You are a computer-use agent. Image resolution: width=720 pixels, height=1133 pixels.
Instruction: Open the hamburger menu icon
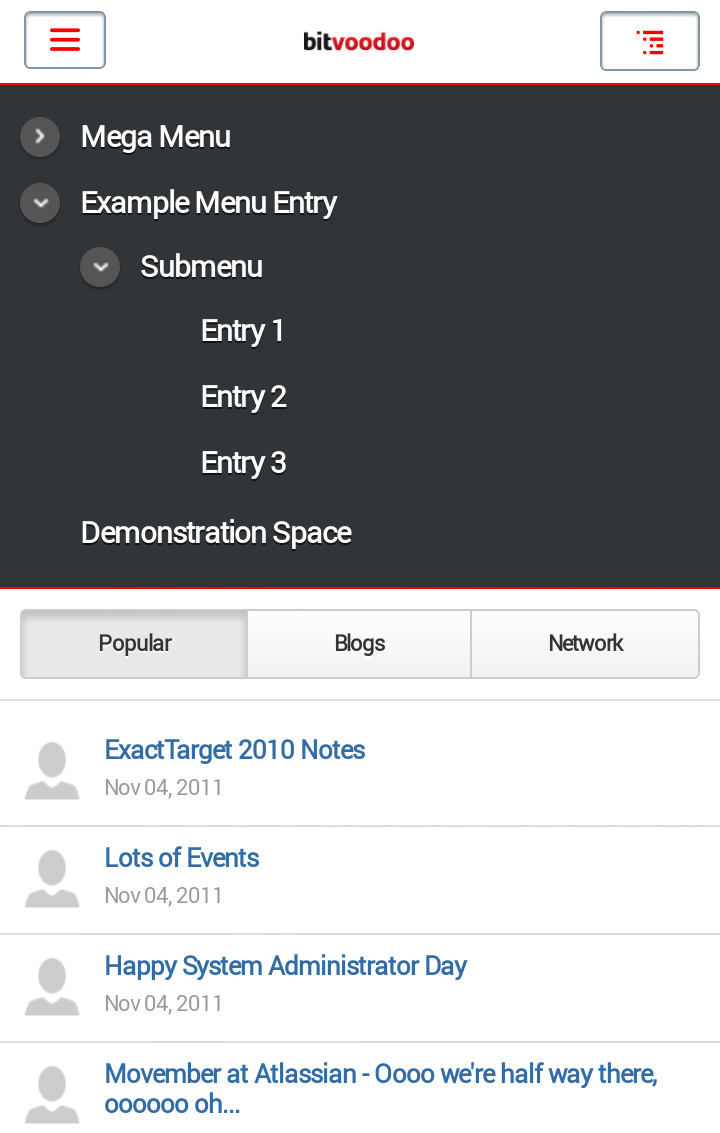tap(65, 40)
